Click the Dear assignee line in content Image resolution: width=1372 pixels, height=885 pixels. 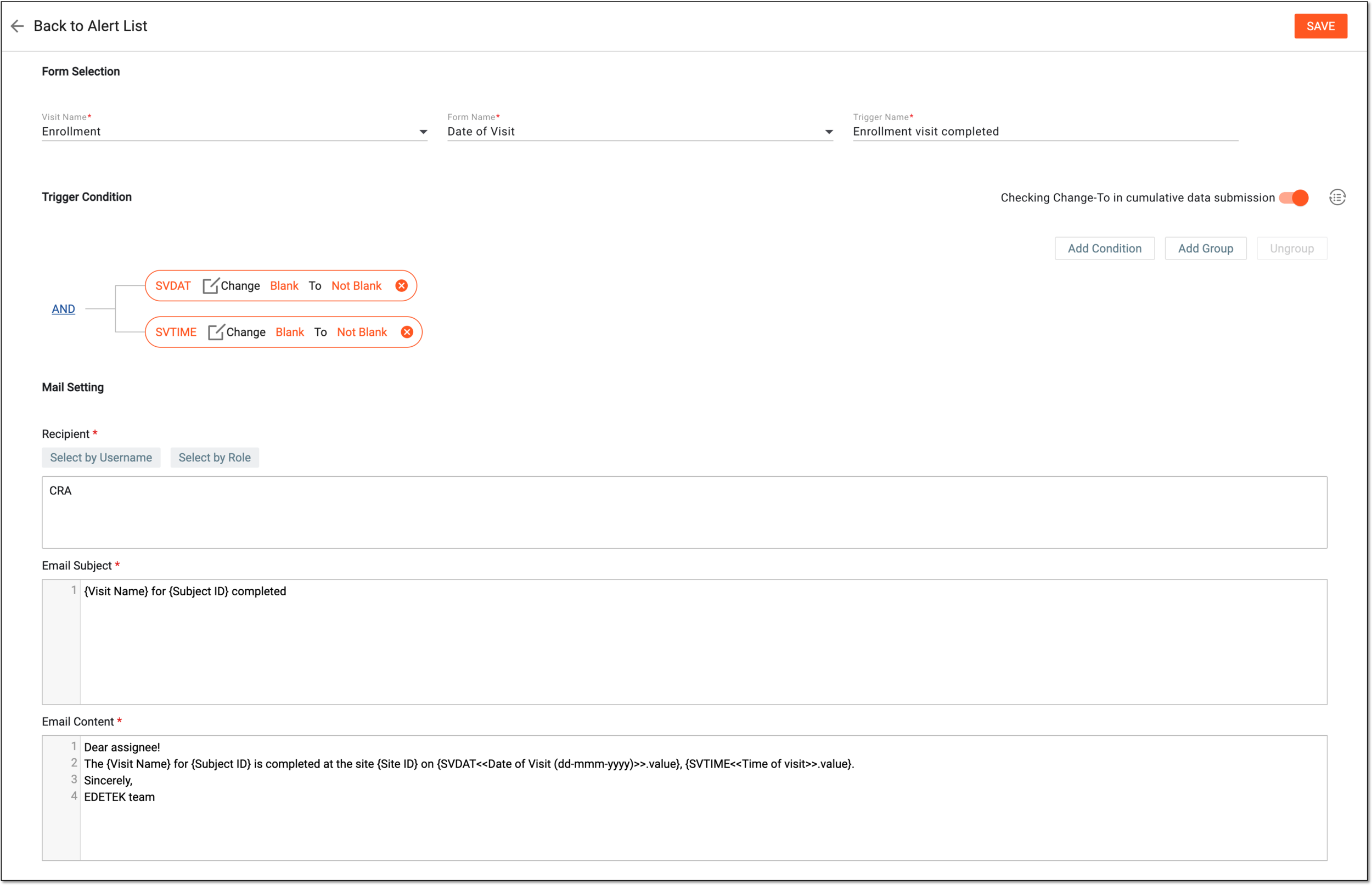tap(122, 747)
